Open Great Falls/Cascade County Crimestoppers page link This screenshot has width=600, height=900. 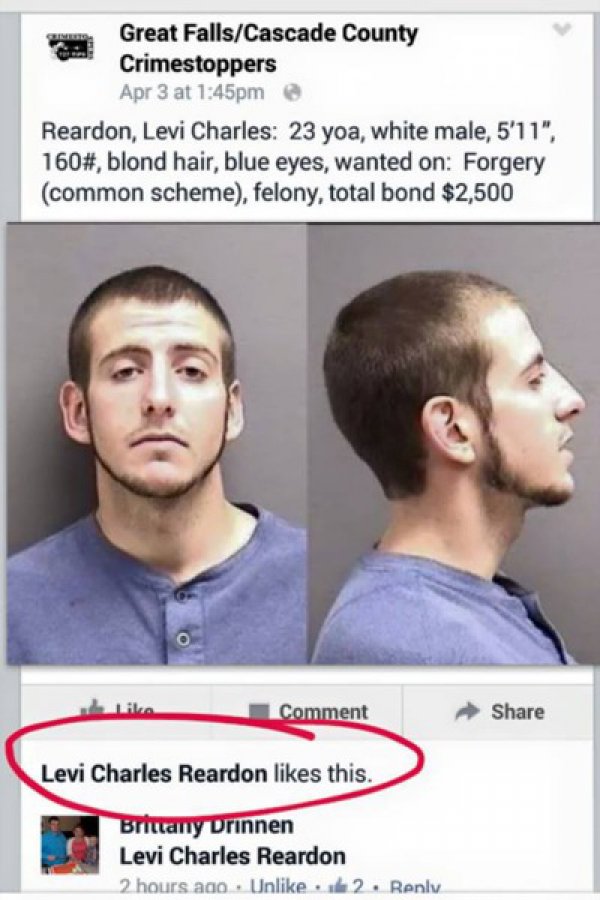268,48
